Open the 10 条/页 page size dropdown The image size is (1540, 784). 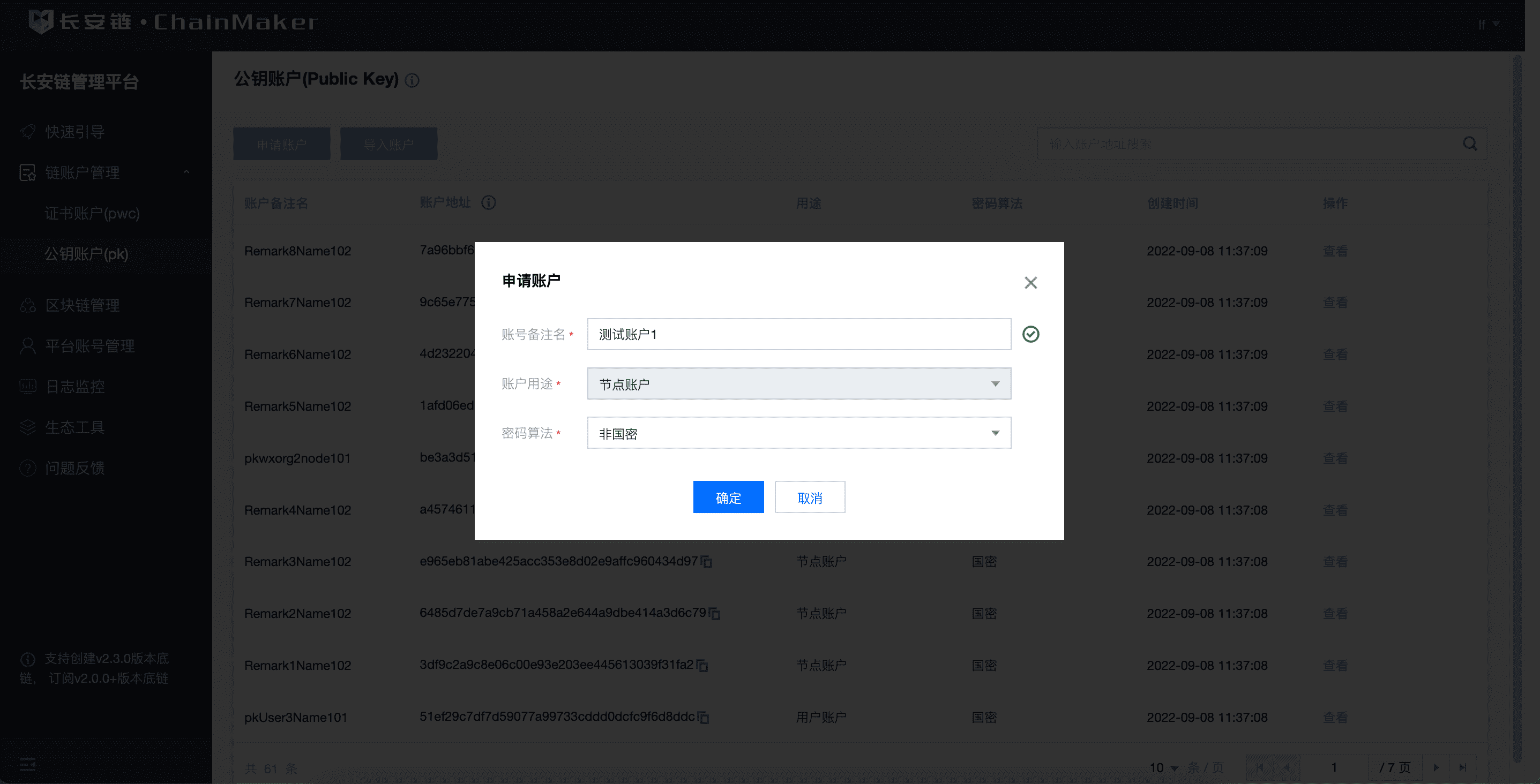point(1163,768)
